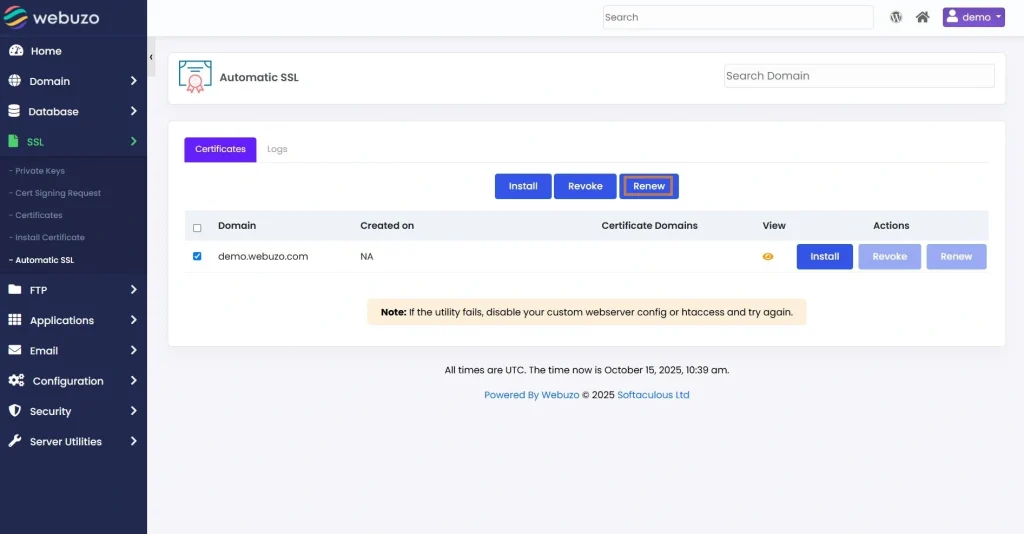Viewport: 1024px width, 534px height.
Task: Expand the Domain menu chevron
Action: tap(133, 81)
